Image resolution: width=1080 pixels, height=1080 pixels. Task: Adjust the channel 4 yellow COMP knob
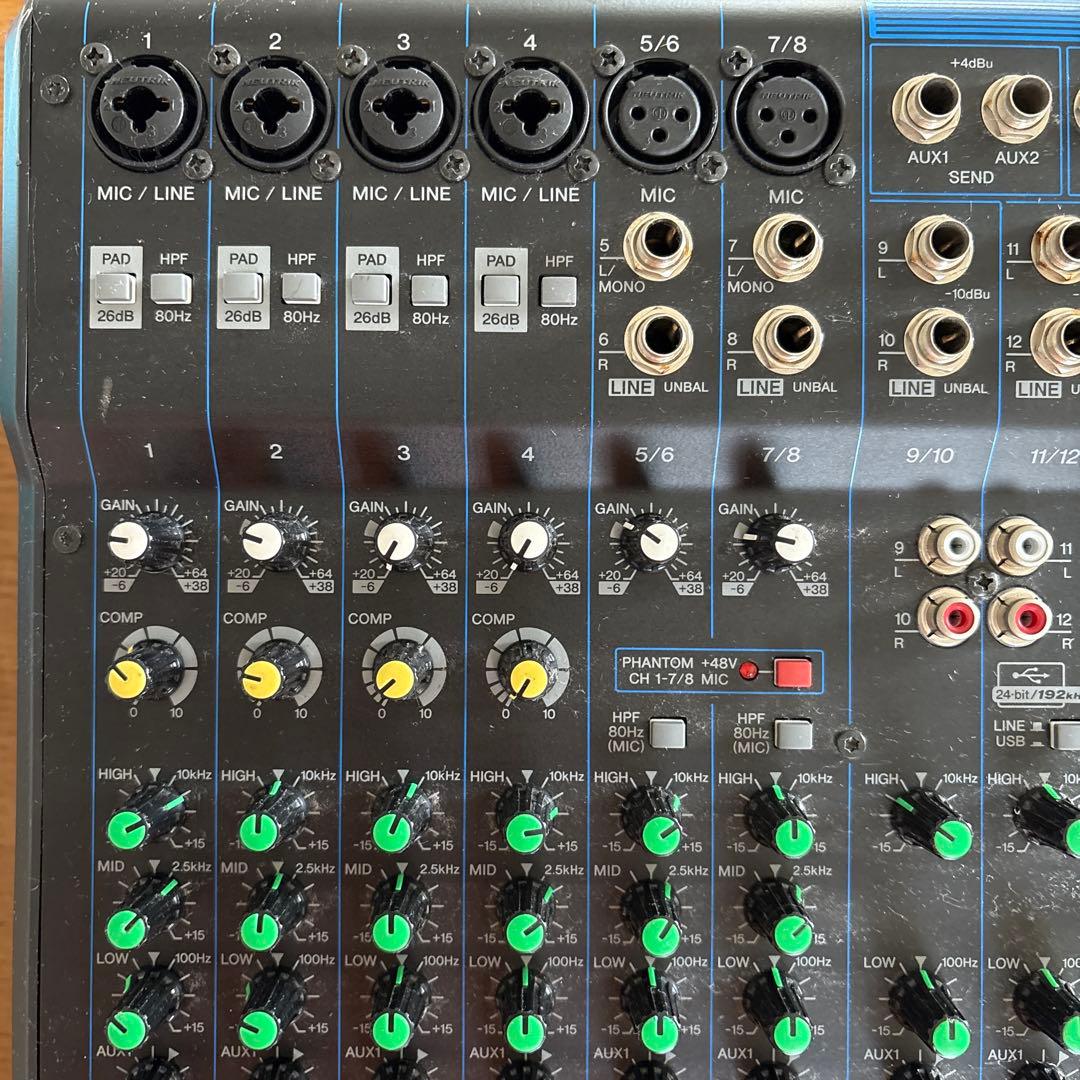pyautogui.click(x=523, y=672)
